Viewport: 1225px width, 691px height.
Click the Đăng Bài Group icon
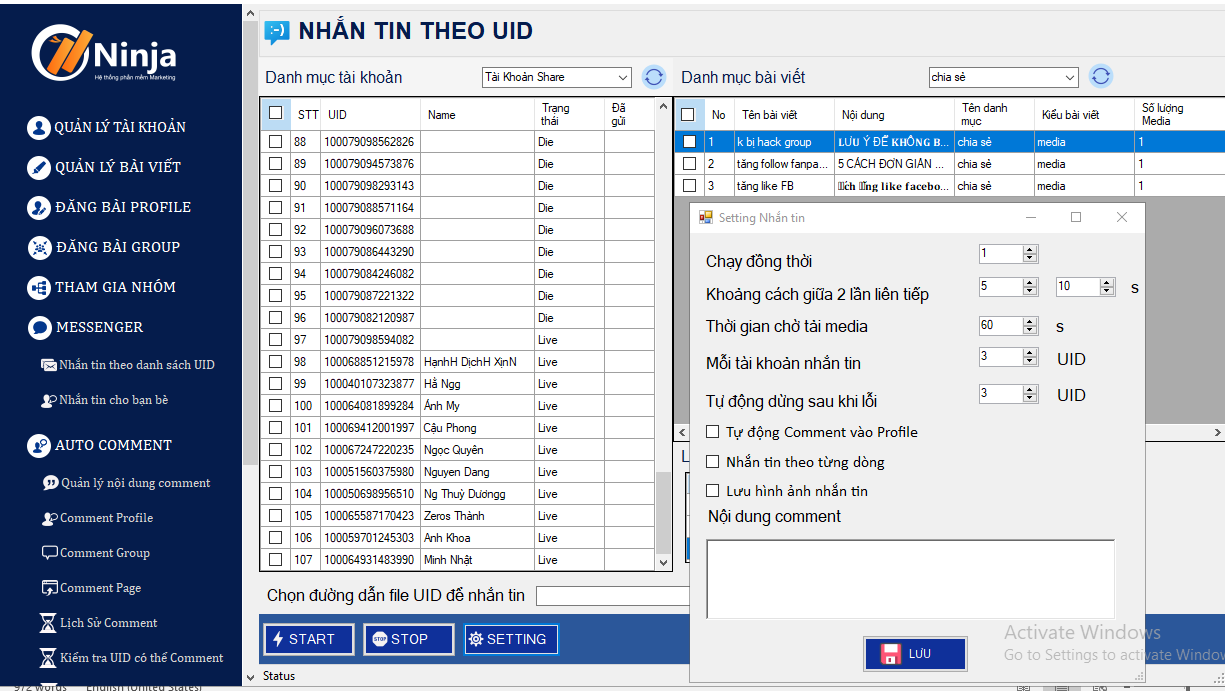(39, 247)
